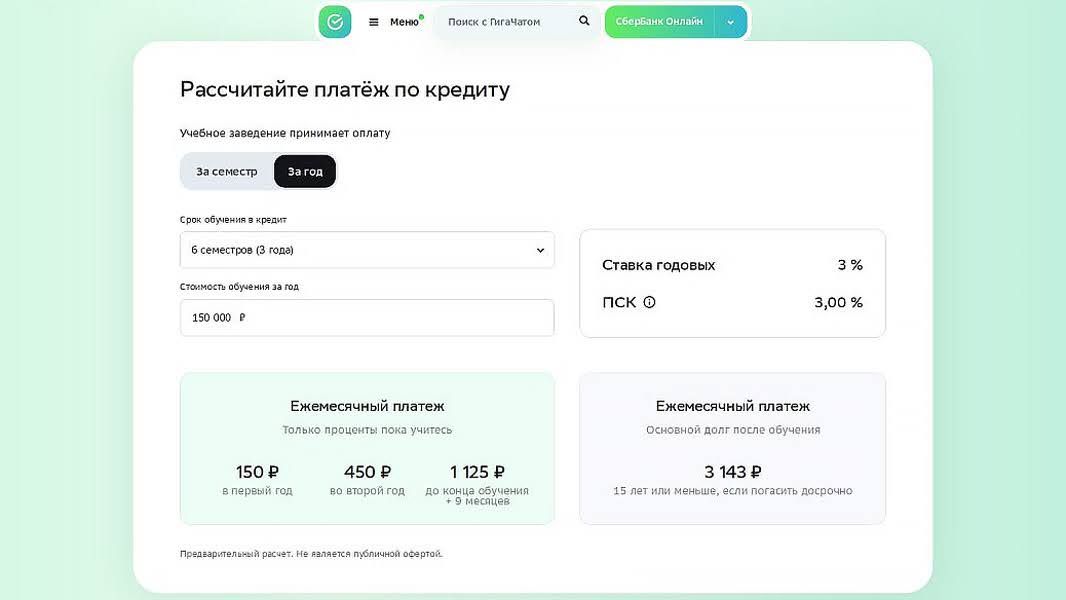Click the Sber logo home icon
The width and height of the screenshot is (1066, 600).
[335, 22]
